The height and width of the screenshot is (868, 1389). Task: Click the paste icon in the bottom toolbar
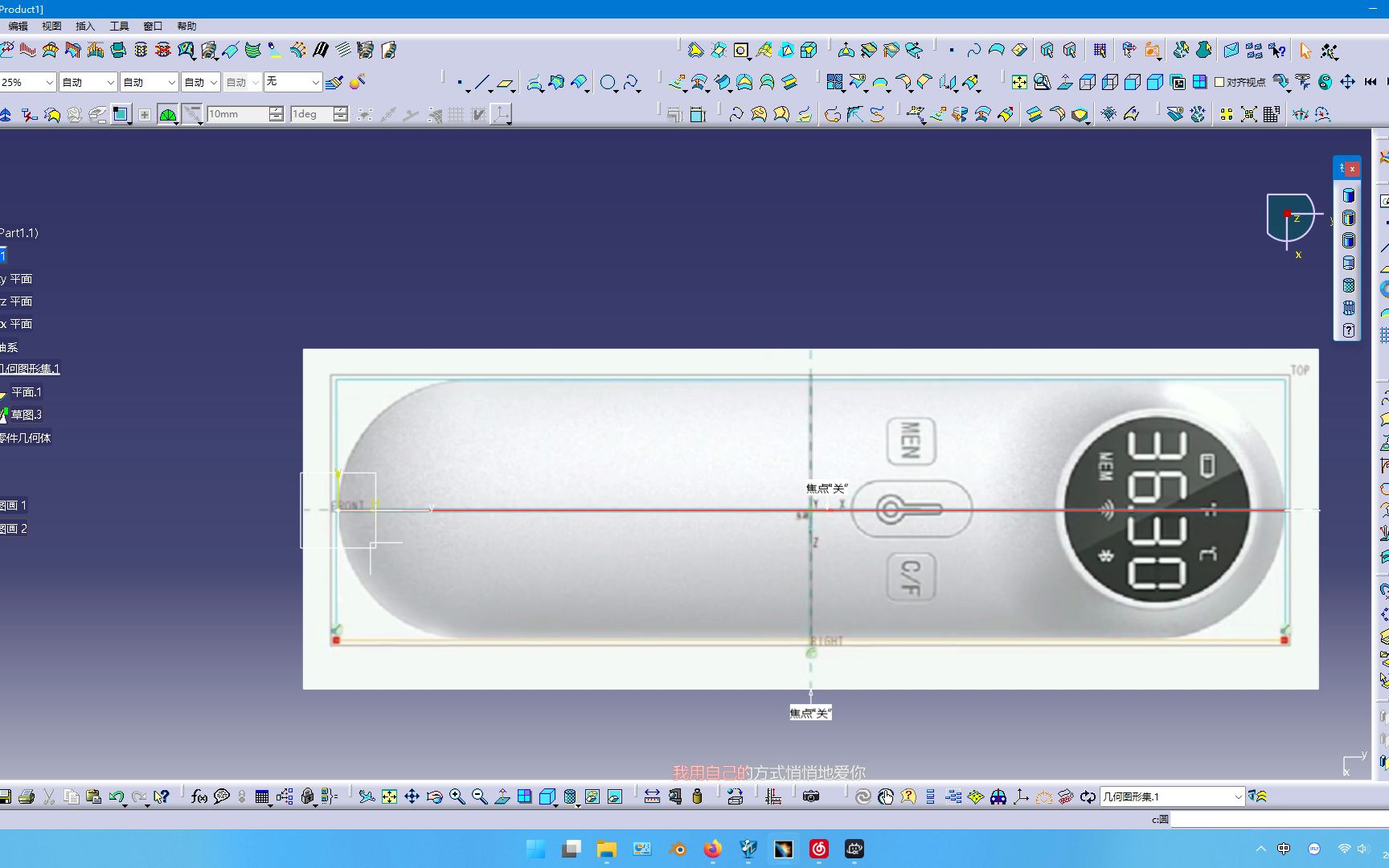click(x=94, y=796)
